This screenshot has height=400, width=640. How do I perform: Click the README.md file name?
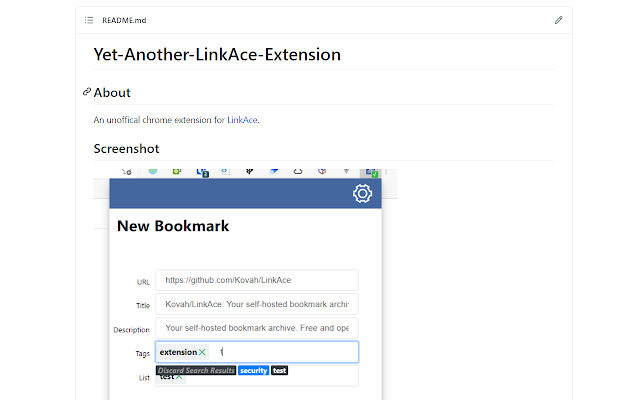click(121, 20)
